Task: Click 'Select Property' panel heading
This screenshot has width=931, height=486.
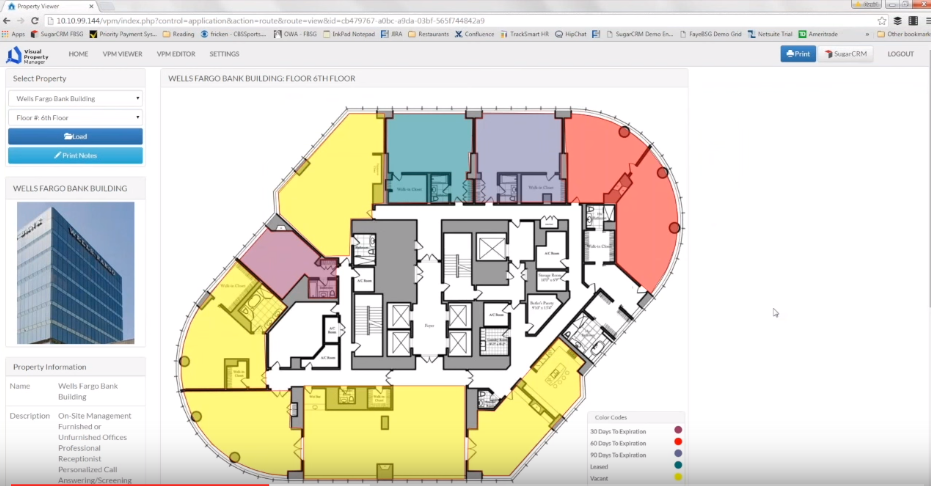Action: 40,78
